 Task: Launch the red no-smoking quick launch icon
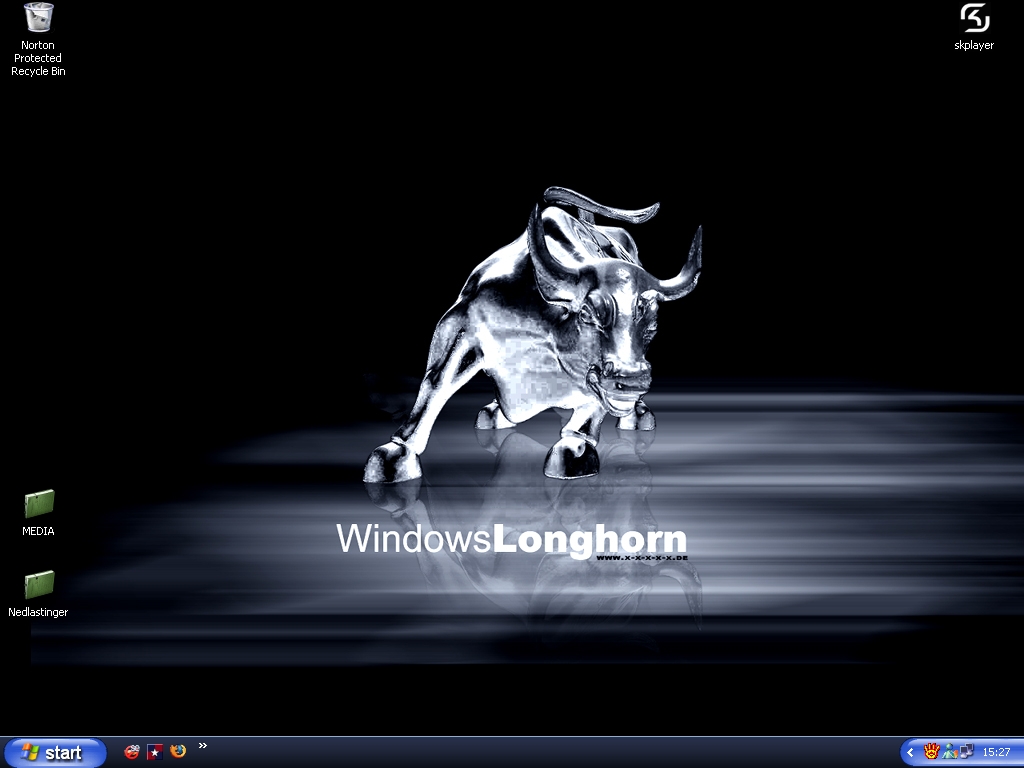132,752
